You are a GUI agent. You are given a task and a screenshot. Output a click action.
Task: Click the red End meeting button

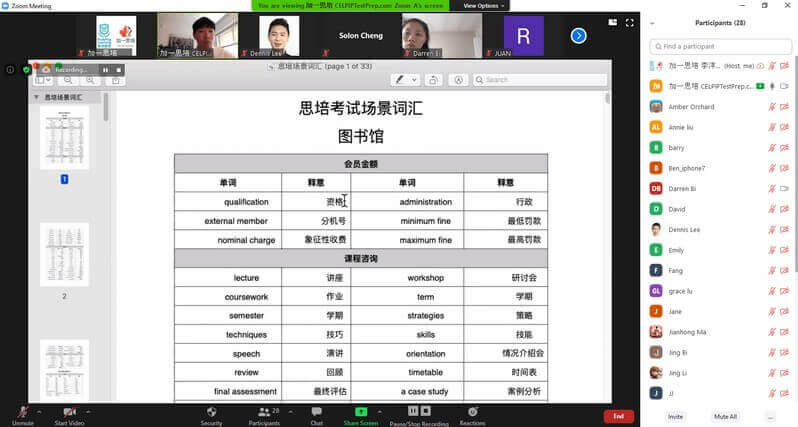(618, 416)
